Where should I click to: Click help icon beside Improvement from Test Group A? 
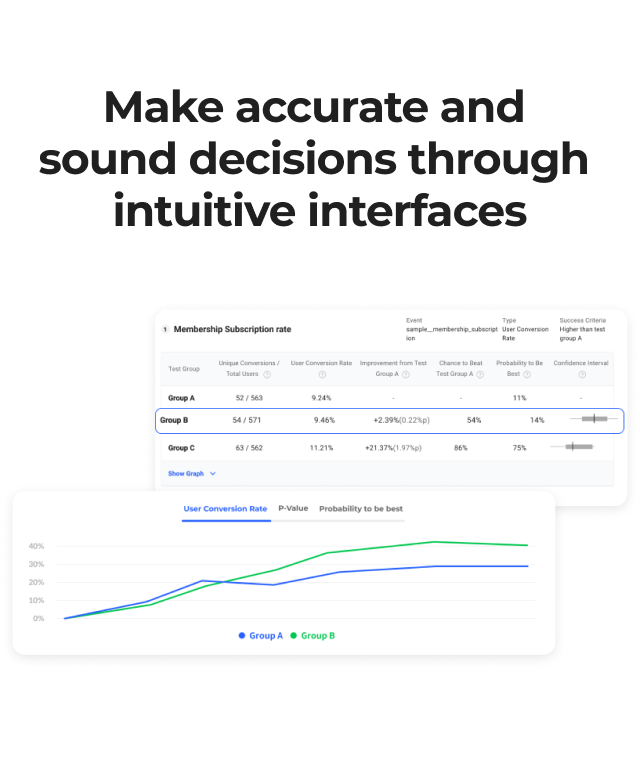pyautogui.click(x=409, y=374)
